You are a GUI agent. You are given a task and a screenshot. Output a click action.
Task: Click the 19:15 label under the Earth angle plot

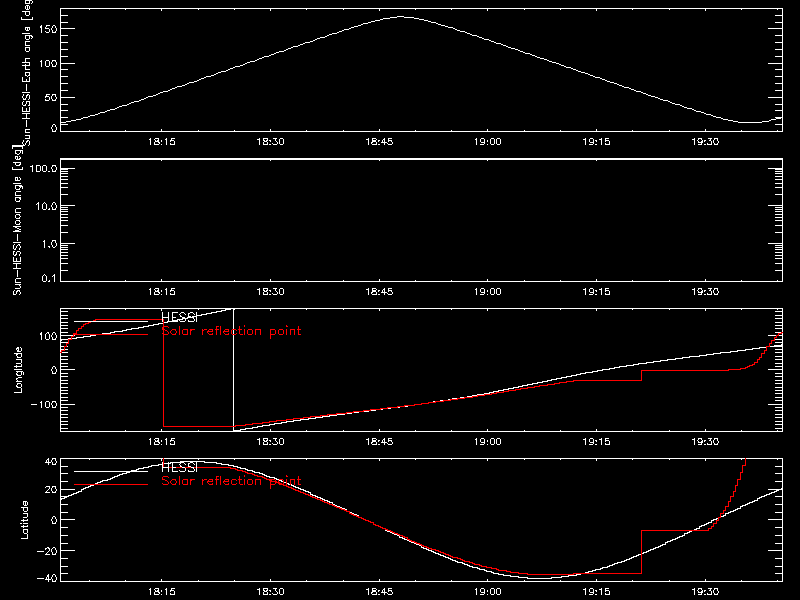[x=596, y=141]
